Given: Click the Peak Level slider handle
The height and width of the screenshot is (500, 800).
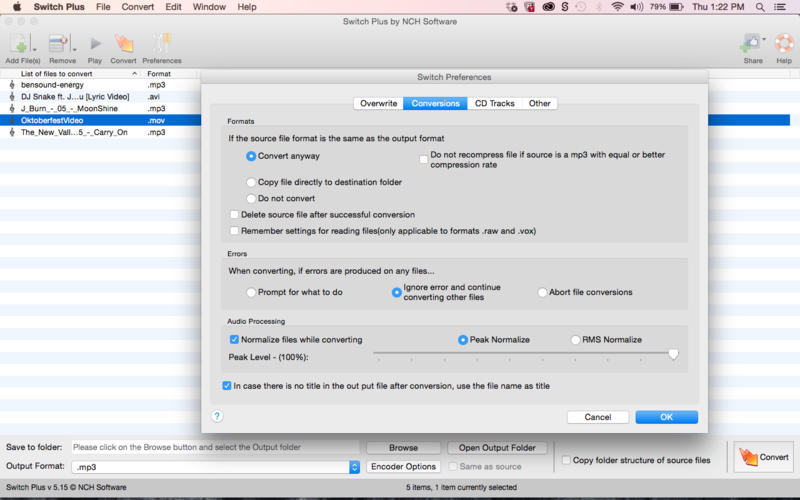Looking at the screenshot, I should 673,354.
